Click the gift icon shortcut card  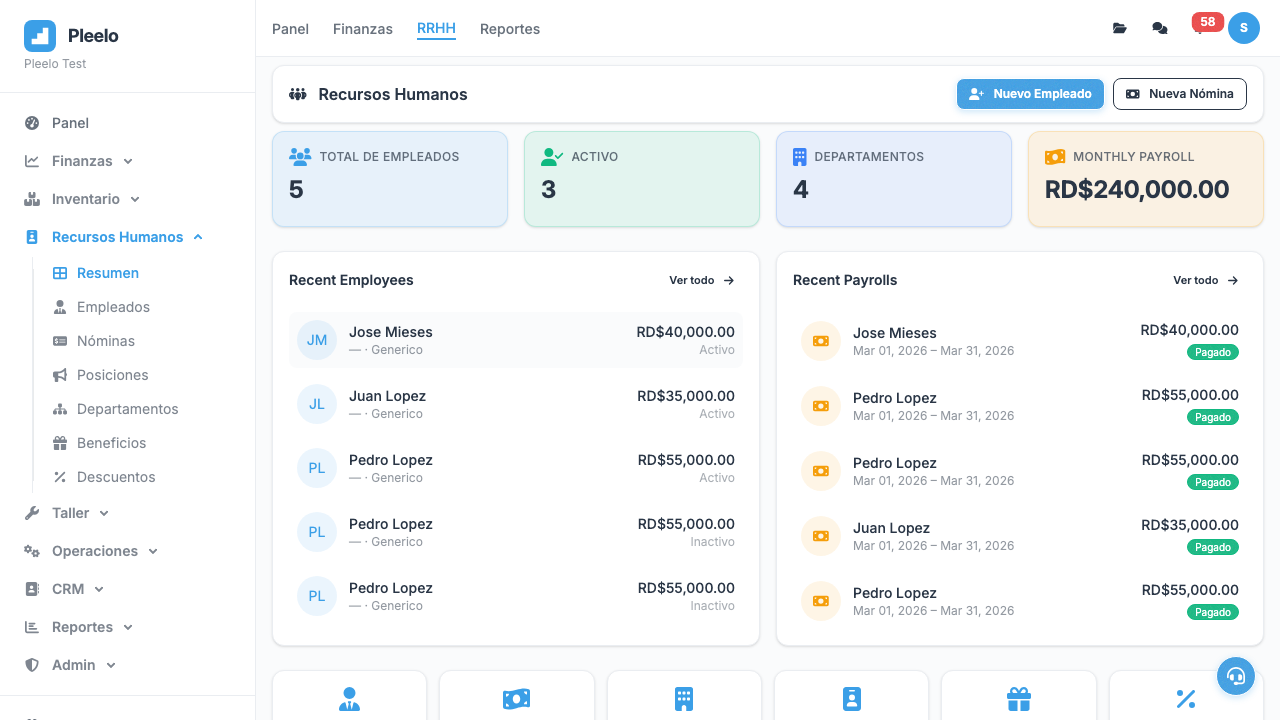[1018, 698]
